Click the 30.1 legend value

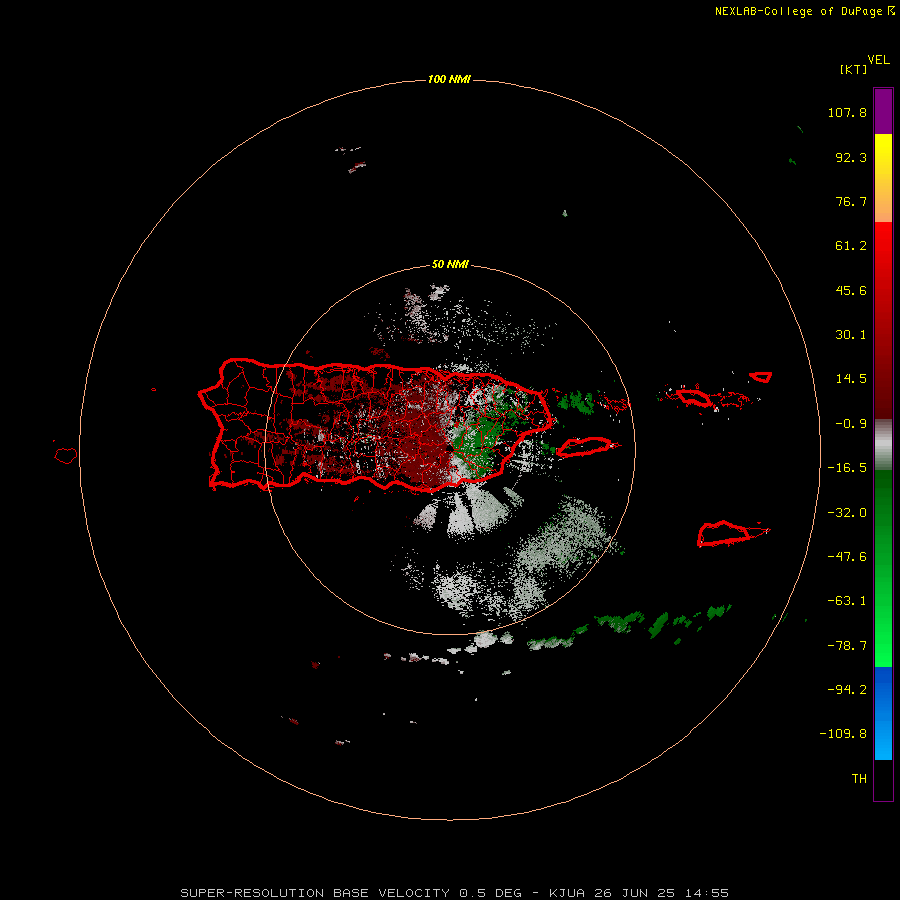click(x=851, y=335)
